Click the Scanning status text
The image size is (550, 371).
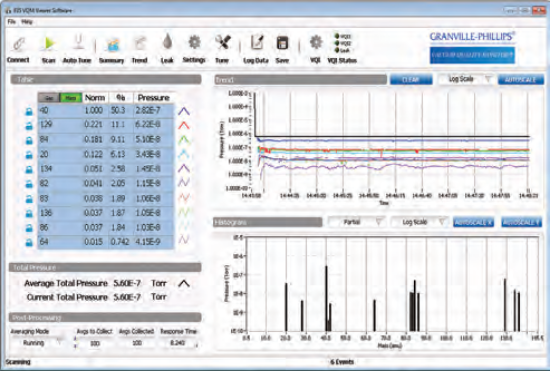(x=18, y=362)
